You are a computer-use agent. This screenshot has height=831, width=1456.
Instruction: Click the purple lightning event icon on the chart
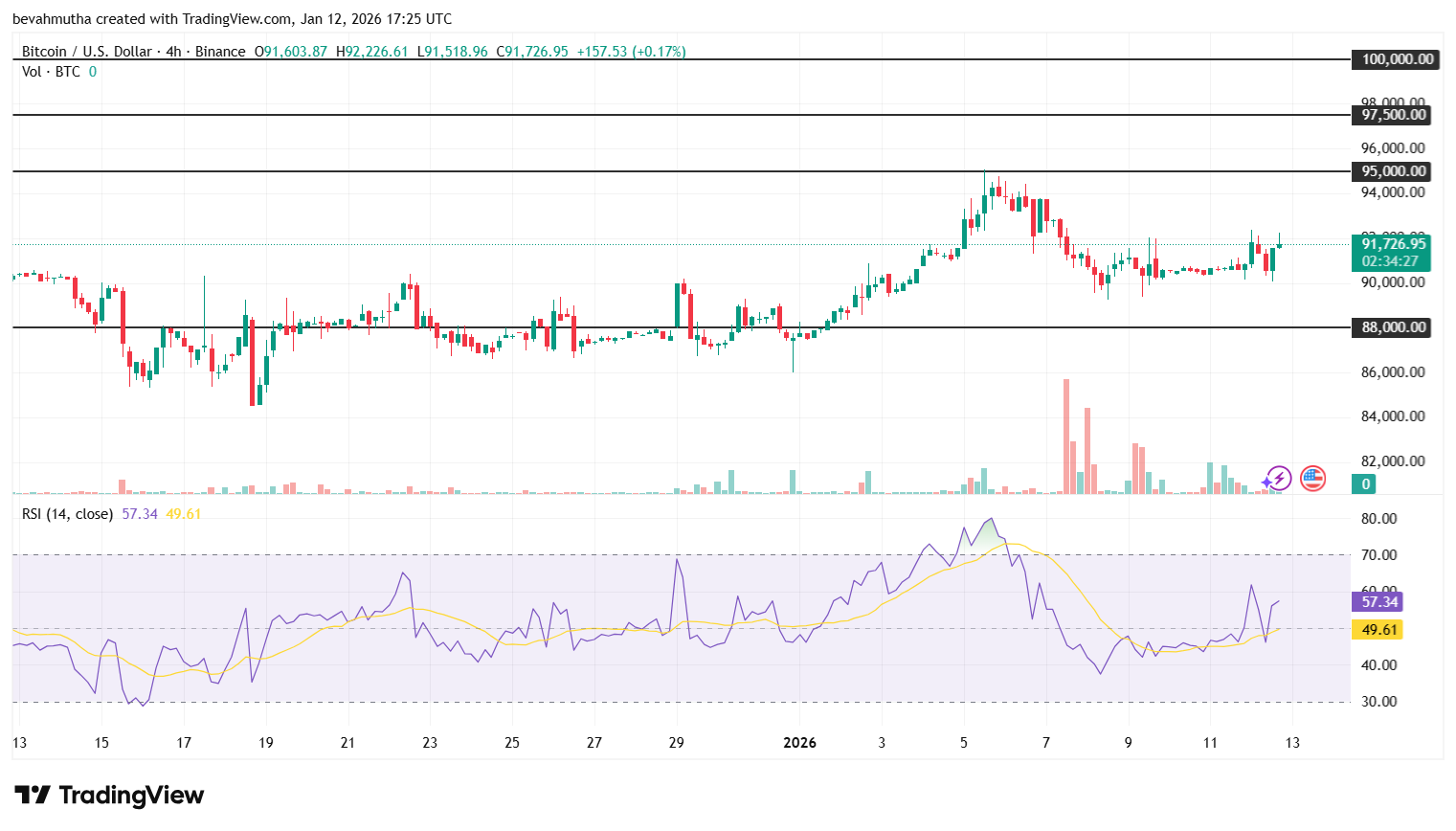1278,480
